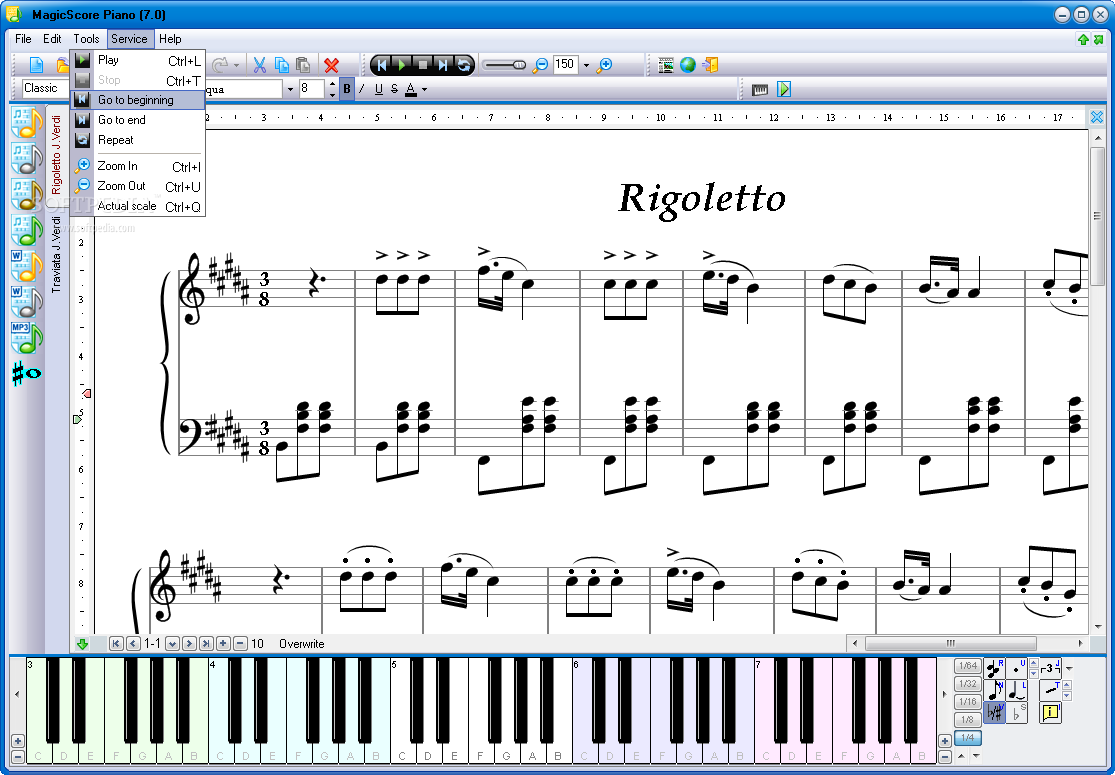Screen dimensions: 1115x775
Task: Click the green play document icon
Action: click(x=784, y=90)
